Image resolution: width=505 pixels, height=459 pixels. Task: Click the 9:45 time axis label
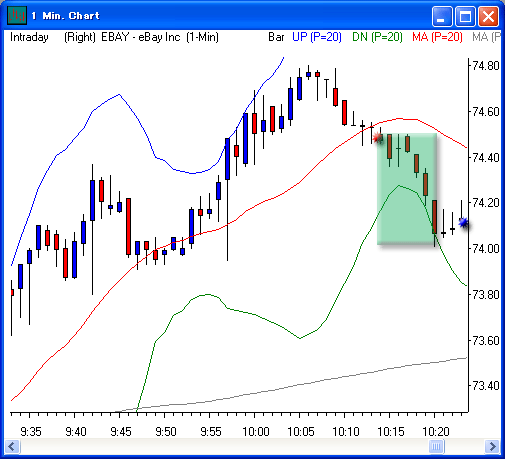(121, 432)
